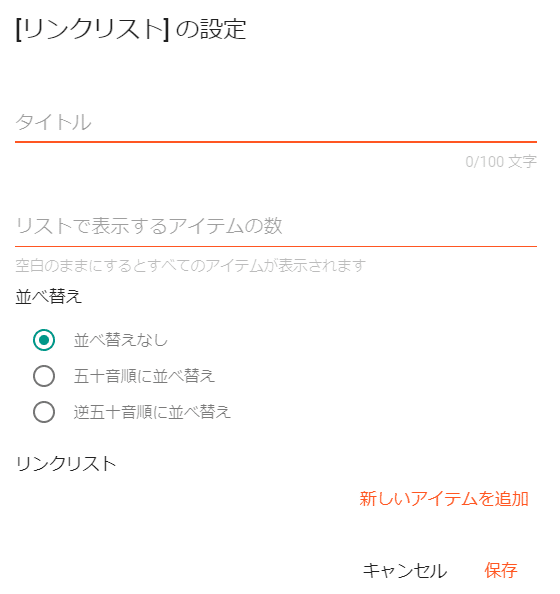Click the orange underline below タイトル
Screen dimensions: 560x594
point(276,142)
